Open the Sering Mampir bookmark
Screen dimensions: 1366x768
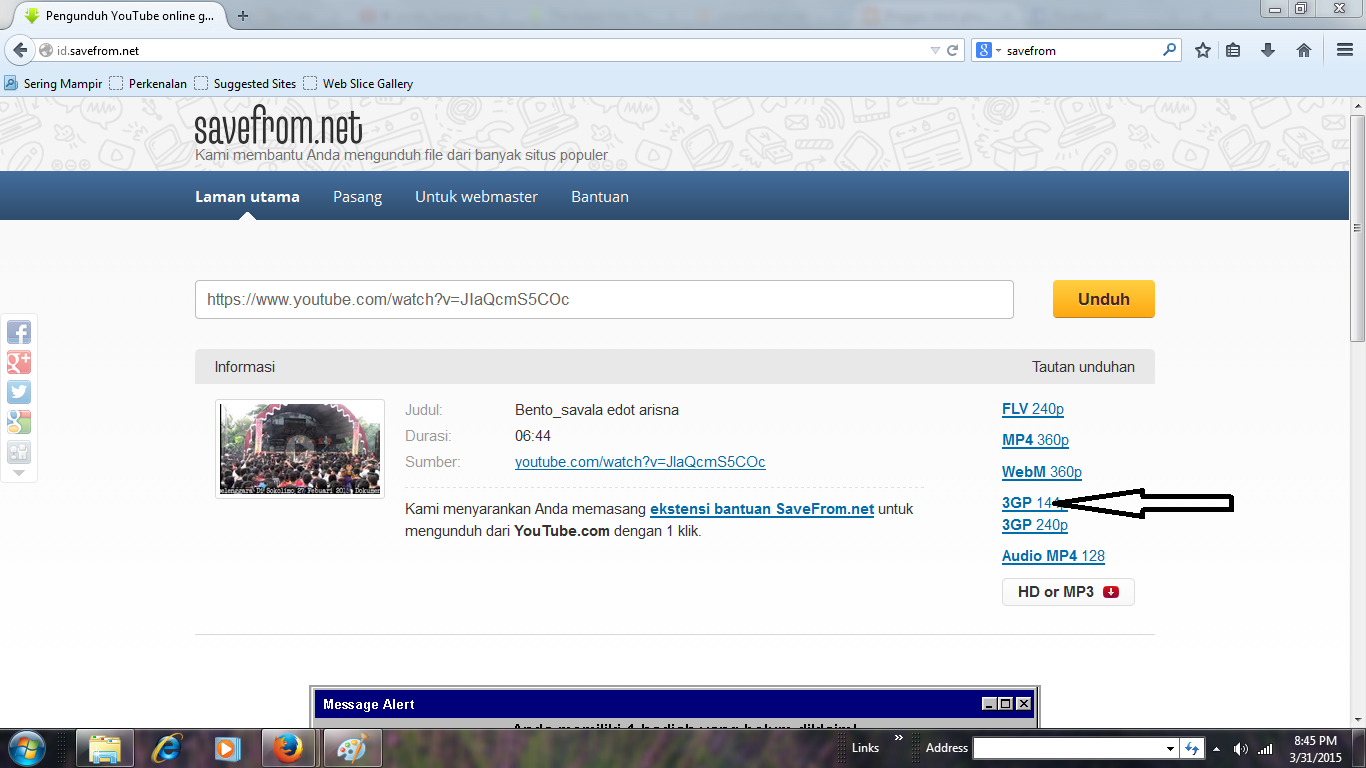click(53, 84)
